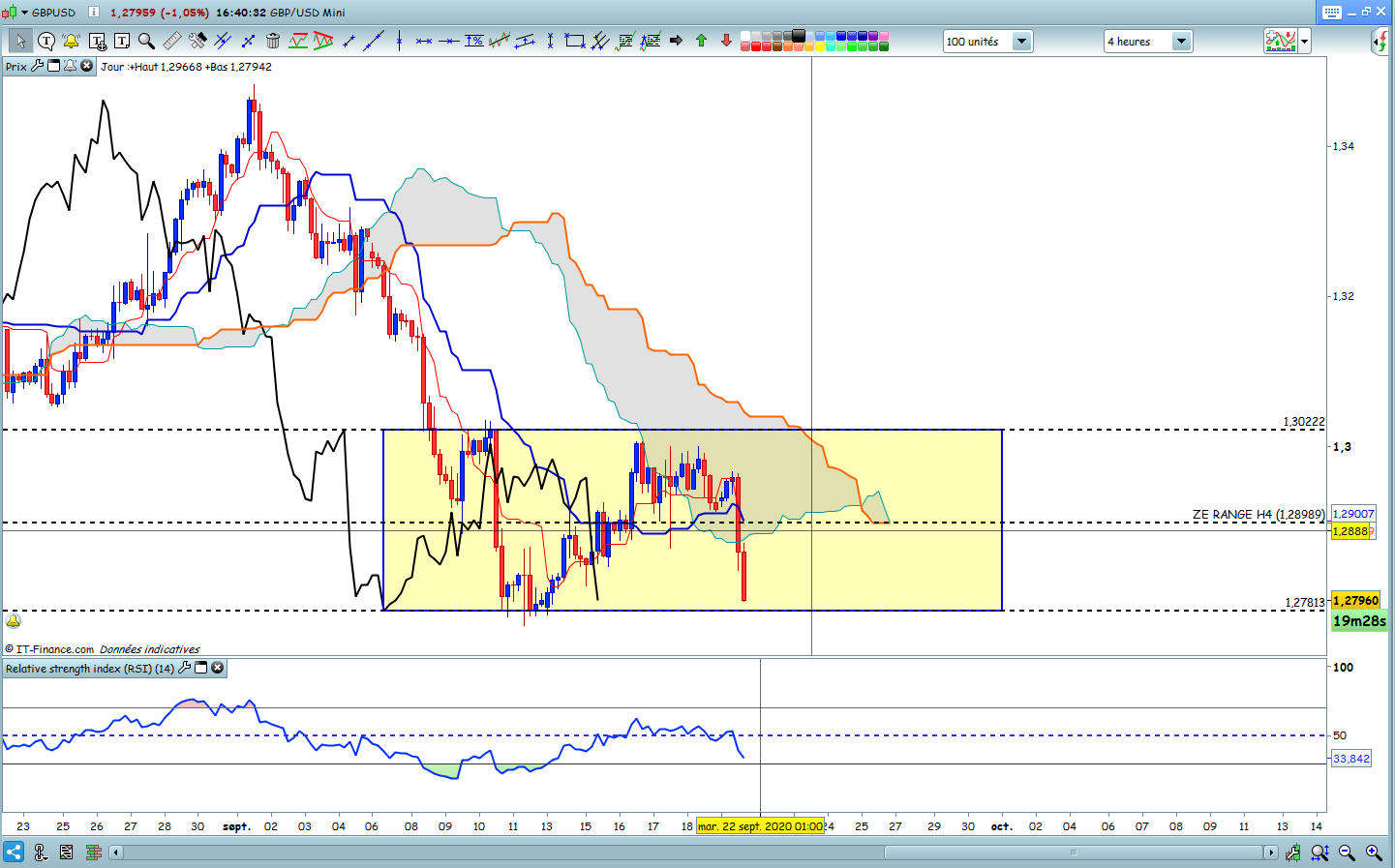
Task: Expand the indicator button dropdown arrow
Action: point(1305,41)
